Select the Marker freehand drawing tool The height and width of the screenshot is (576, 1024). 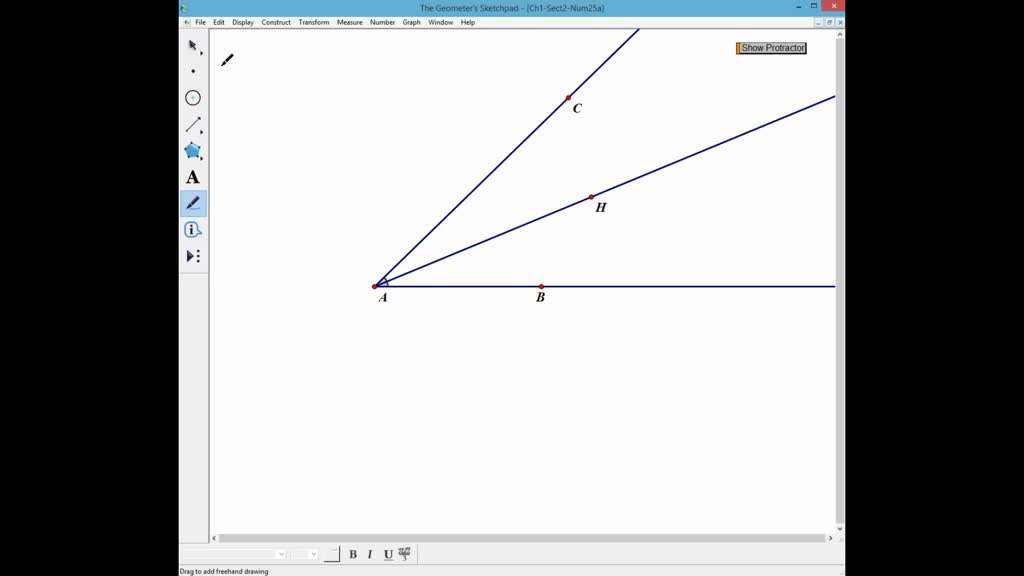[x=193, y=202]
